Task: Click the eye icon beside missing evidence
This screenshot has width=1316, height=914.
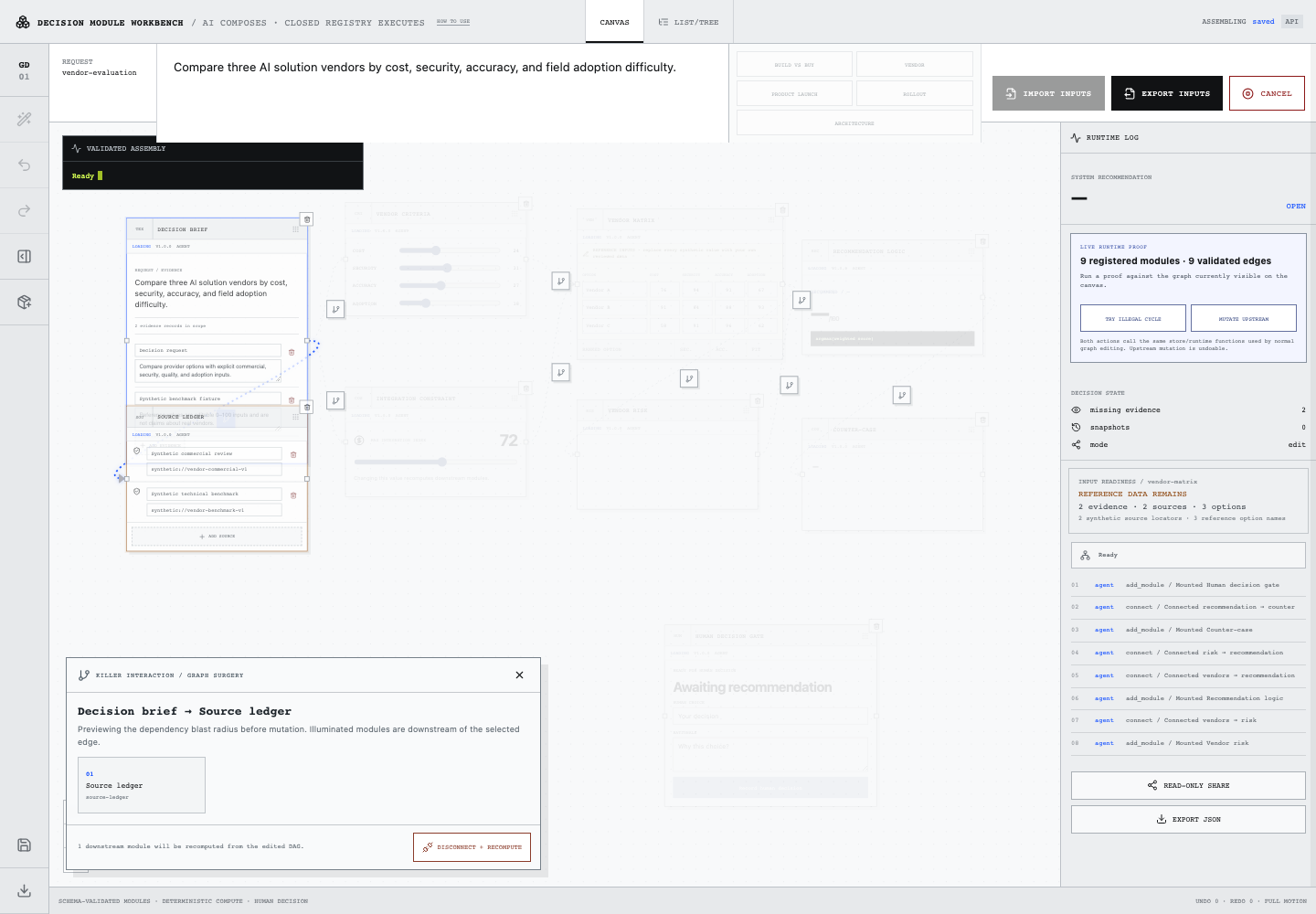Action: click(1076, 410)
